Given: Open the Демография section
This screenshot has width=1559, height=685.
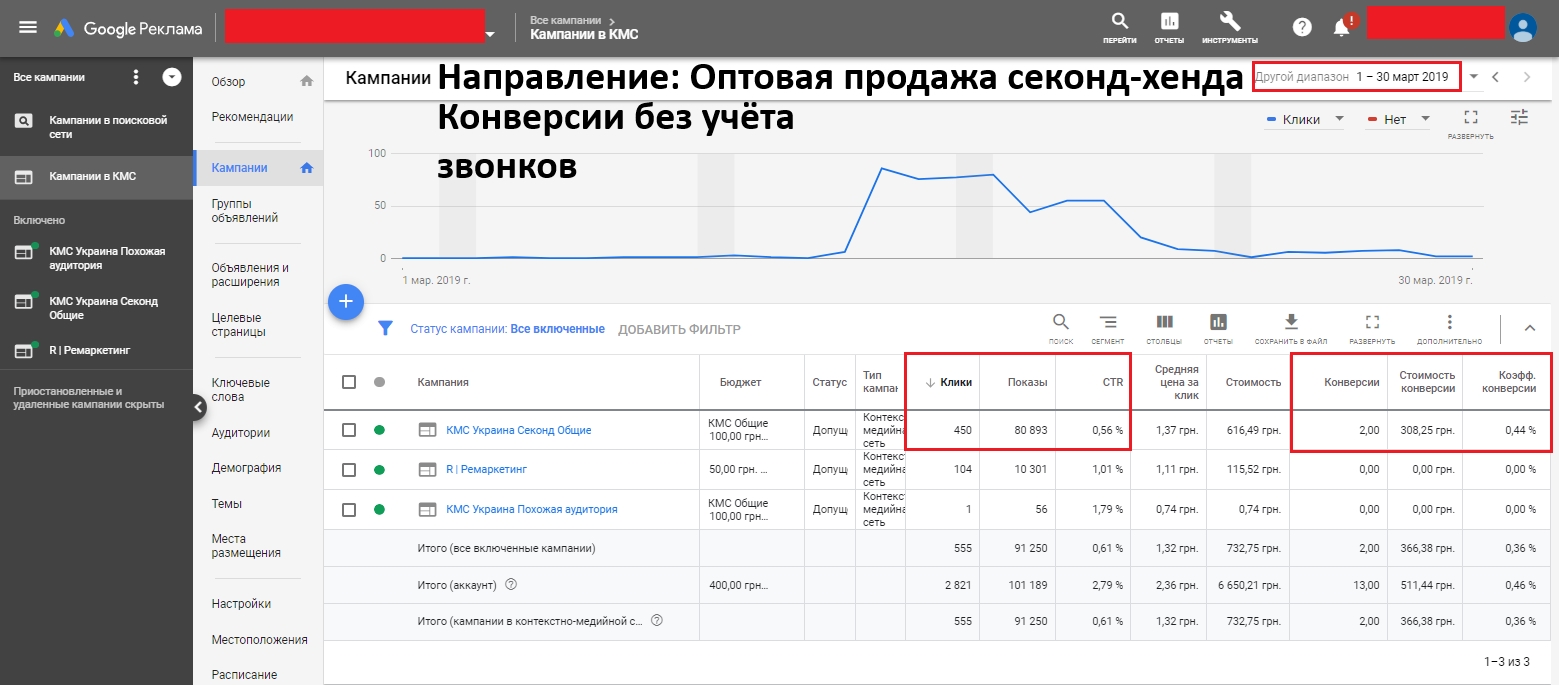Looking at the screenshot, I should tap(246, 468).
